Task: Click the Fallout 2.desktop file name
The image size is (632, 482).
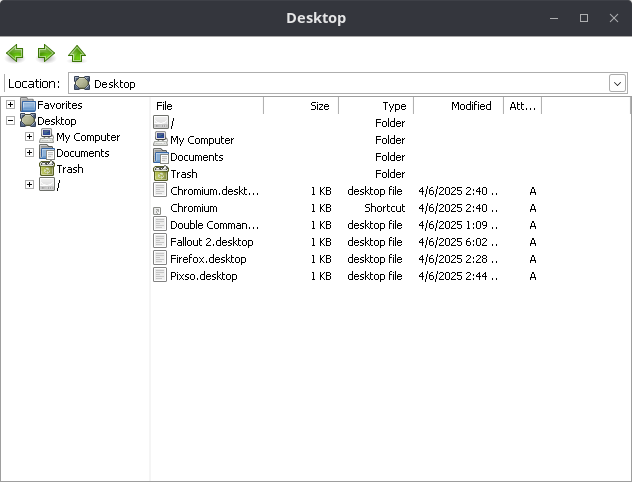Action: [212, 242]
